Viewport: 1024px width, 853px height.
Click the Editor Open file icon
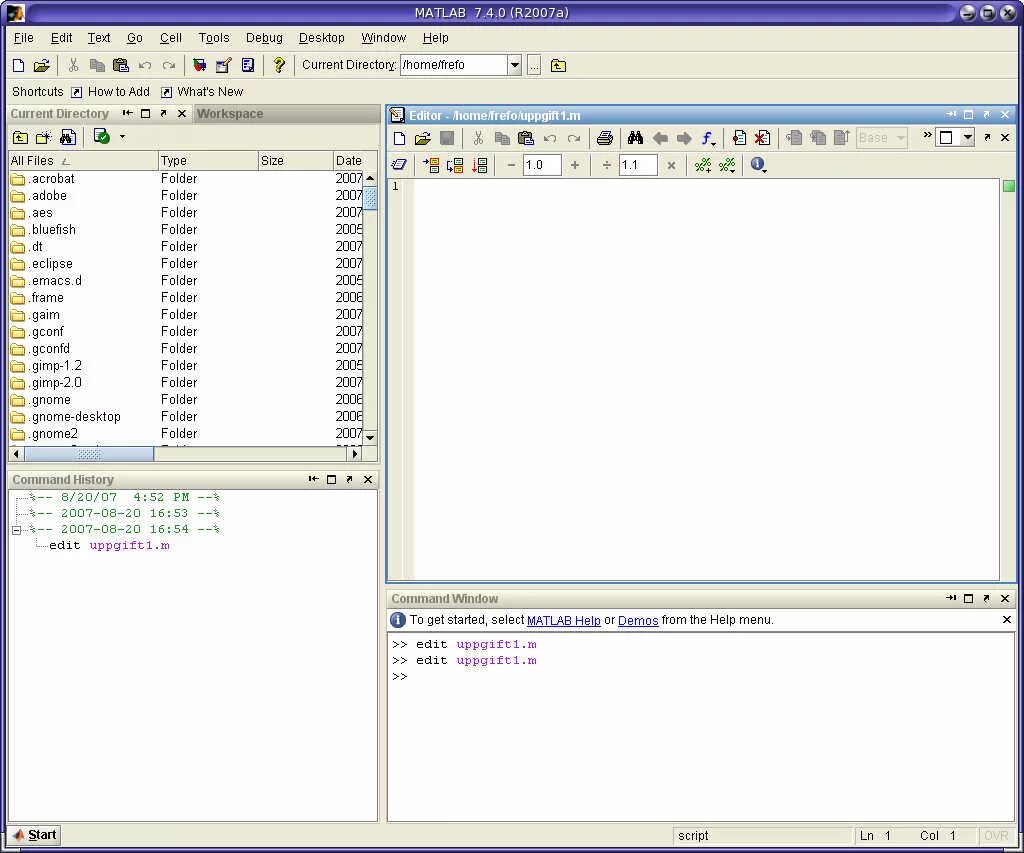[423, 138]
